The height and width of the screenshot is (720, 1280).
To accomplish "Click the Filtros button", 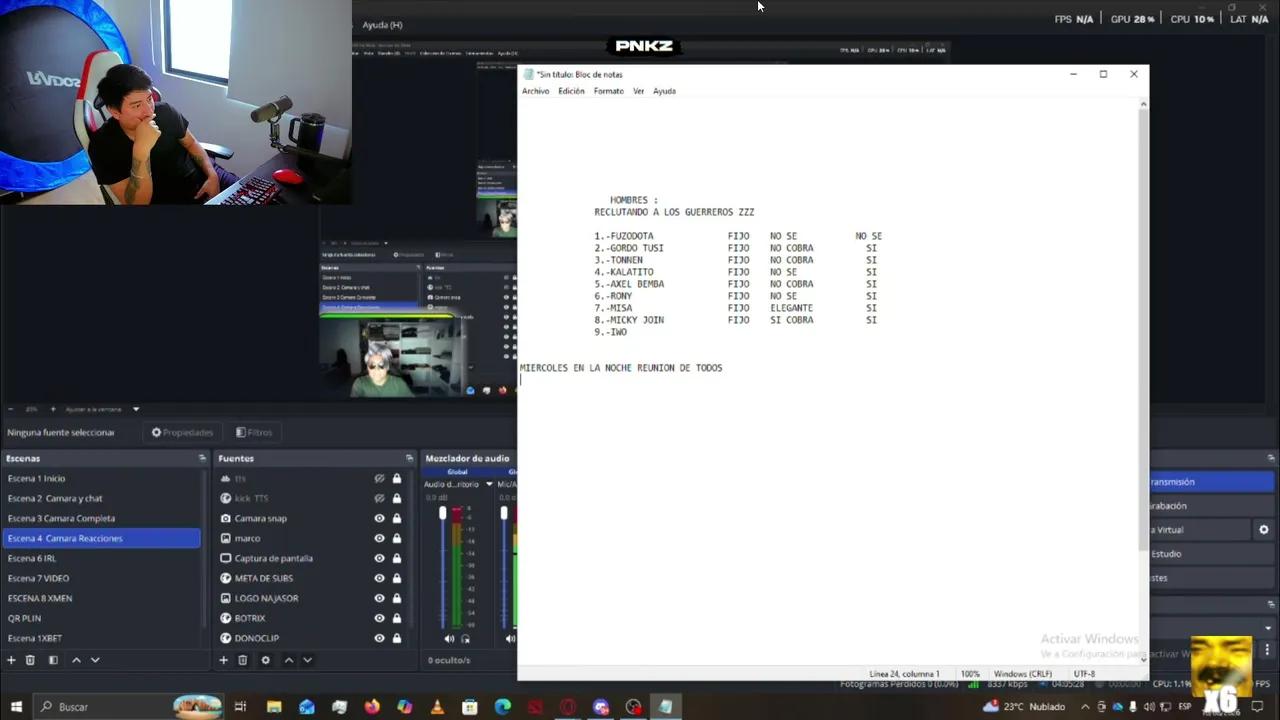I will point(254,432).
